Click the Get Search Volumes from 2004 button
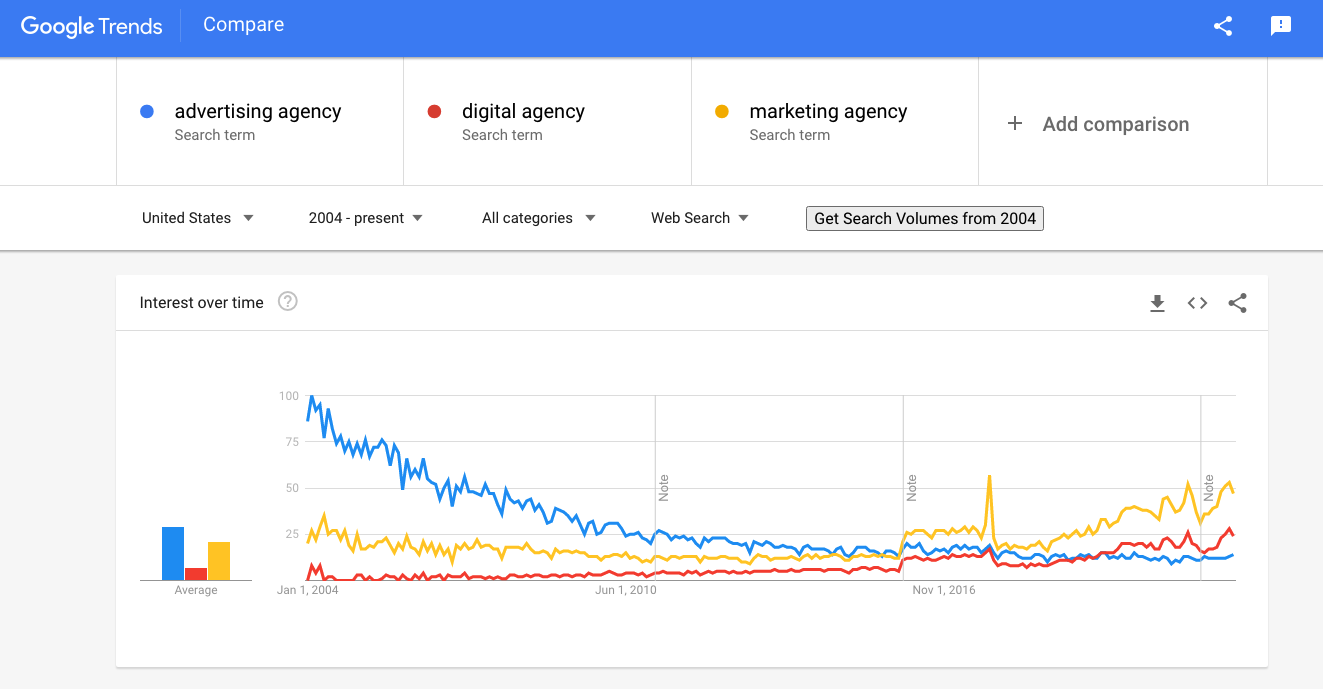 pos(925,218)
